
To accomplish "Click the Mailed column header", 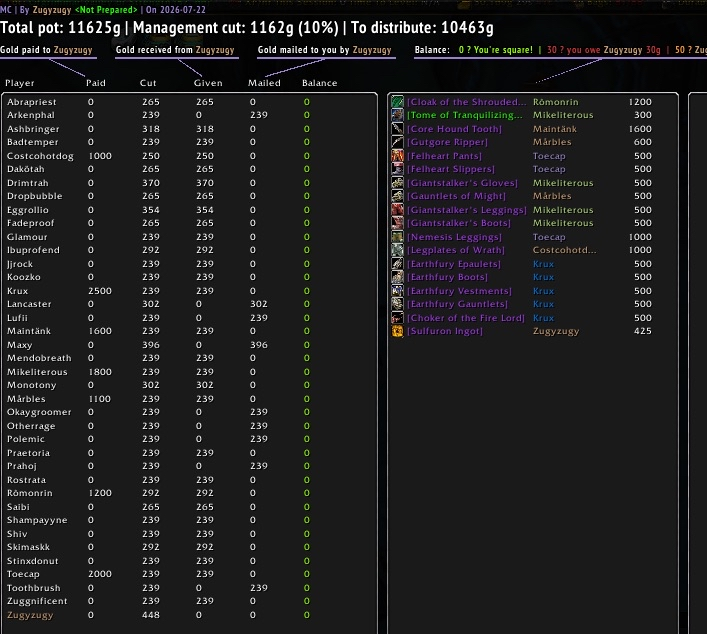I will tap(264, 83).
